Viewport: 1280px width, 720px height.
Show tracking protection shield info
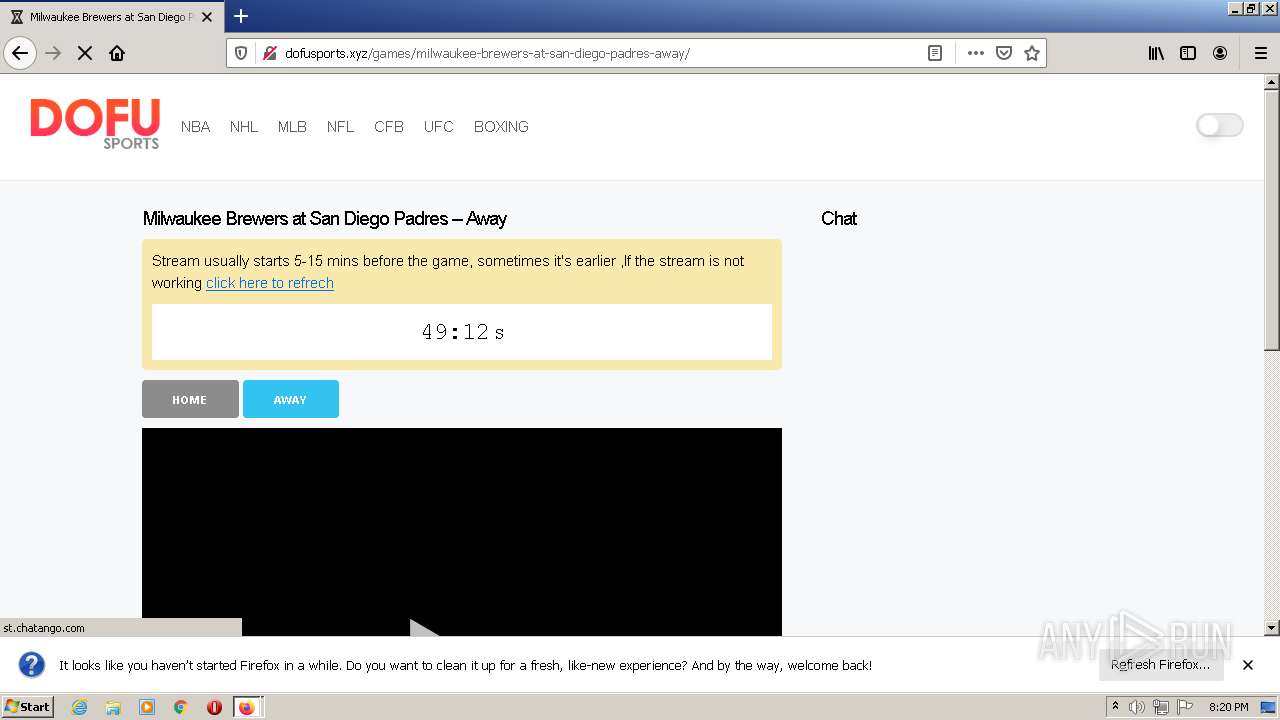pyautogui.click(x=241, y=53)
